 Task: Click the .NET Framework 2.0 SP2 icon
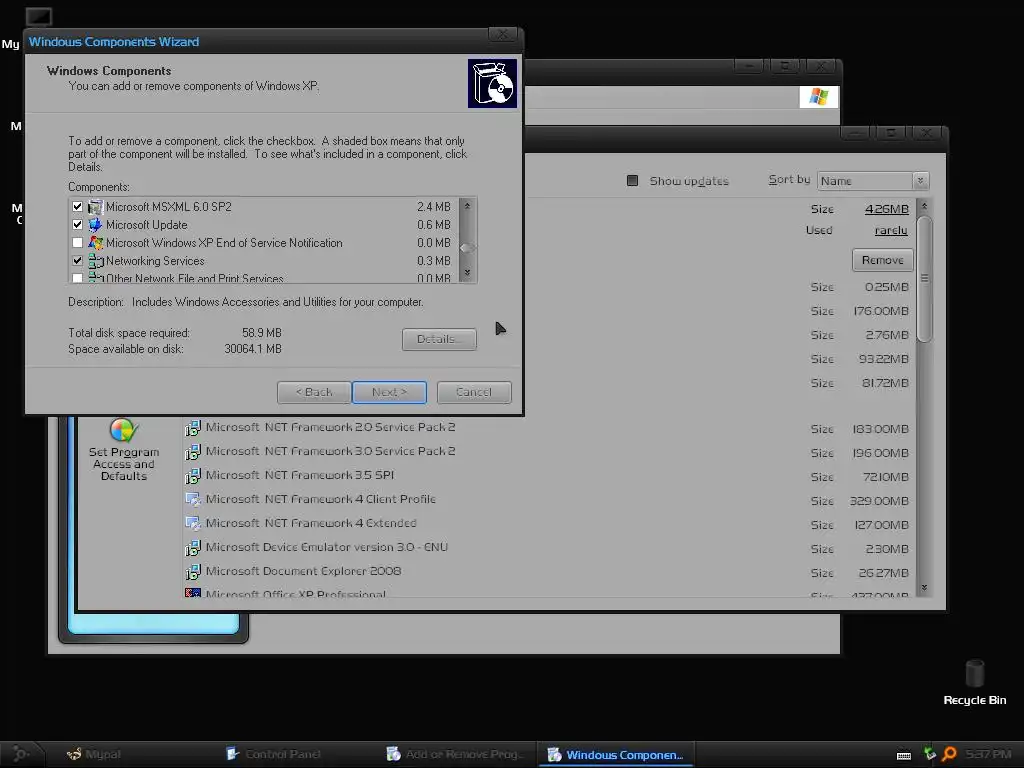[x=193, y=428]
